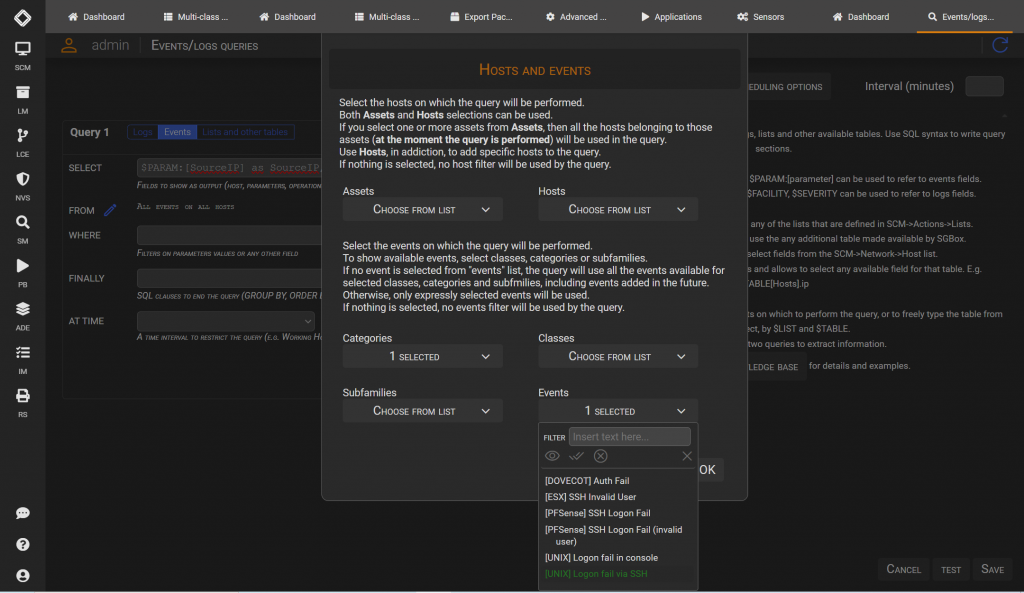
Task: Toggle show selected only eye icon
Action: [x=552, y=456]
